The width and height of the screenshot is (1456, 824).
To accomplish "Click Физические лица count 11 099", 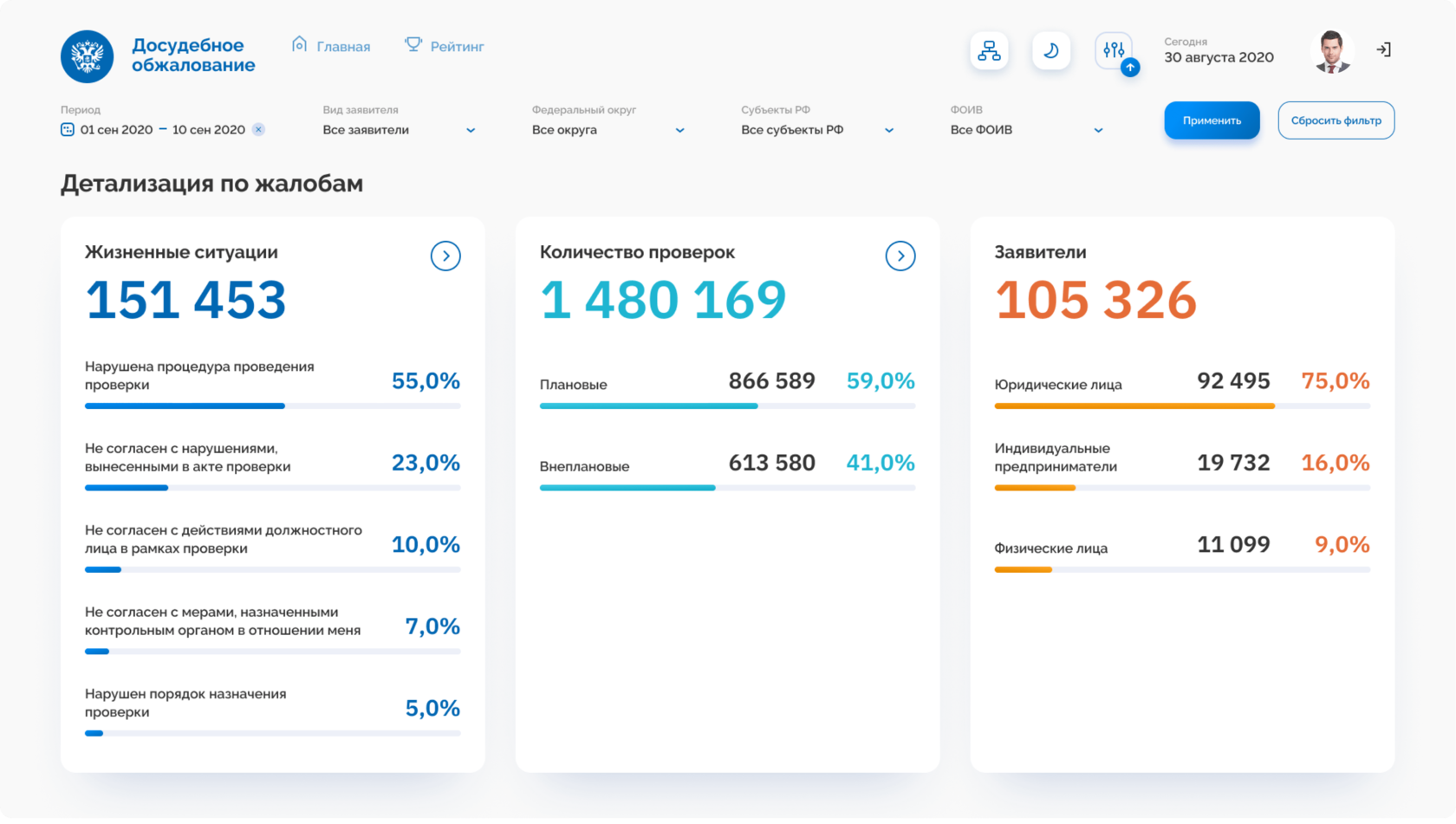I will point(1233,545).
